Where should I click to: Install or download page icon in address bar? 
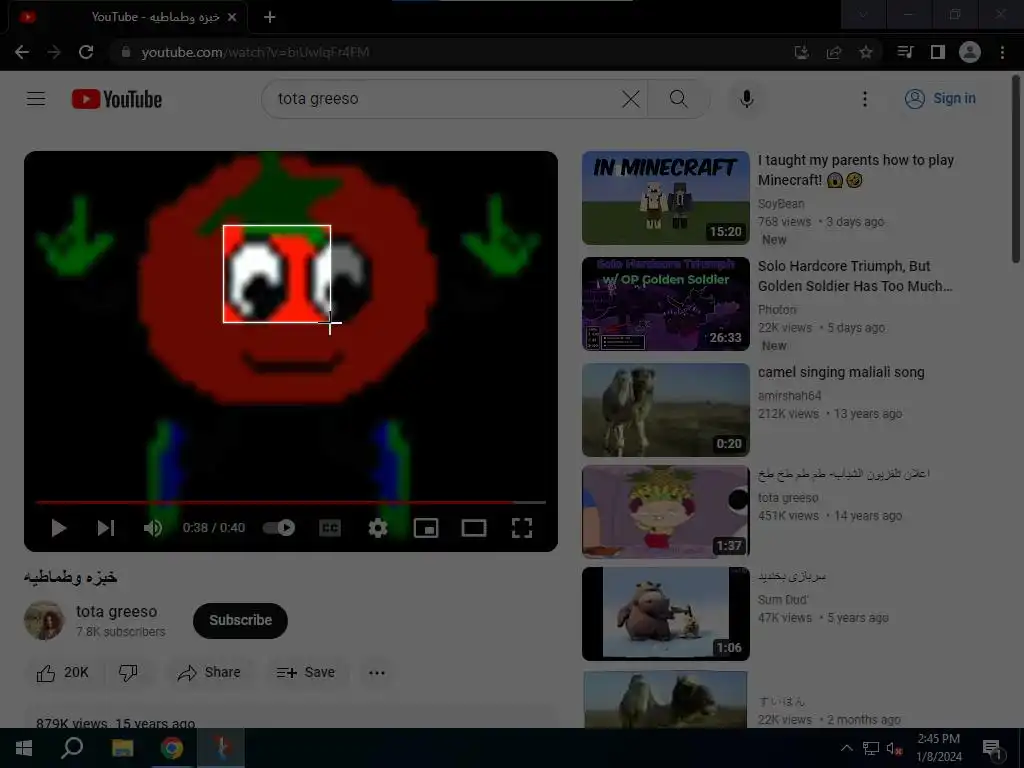pos(801,52)
